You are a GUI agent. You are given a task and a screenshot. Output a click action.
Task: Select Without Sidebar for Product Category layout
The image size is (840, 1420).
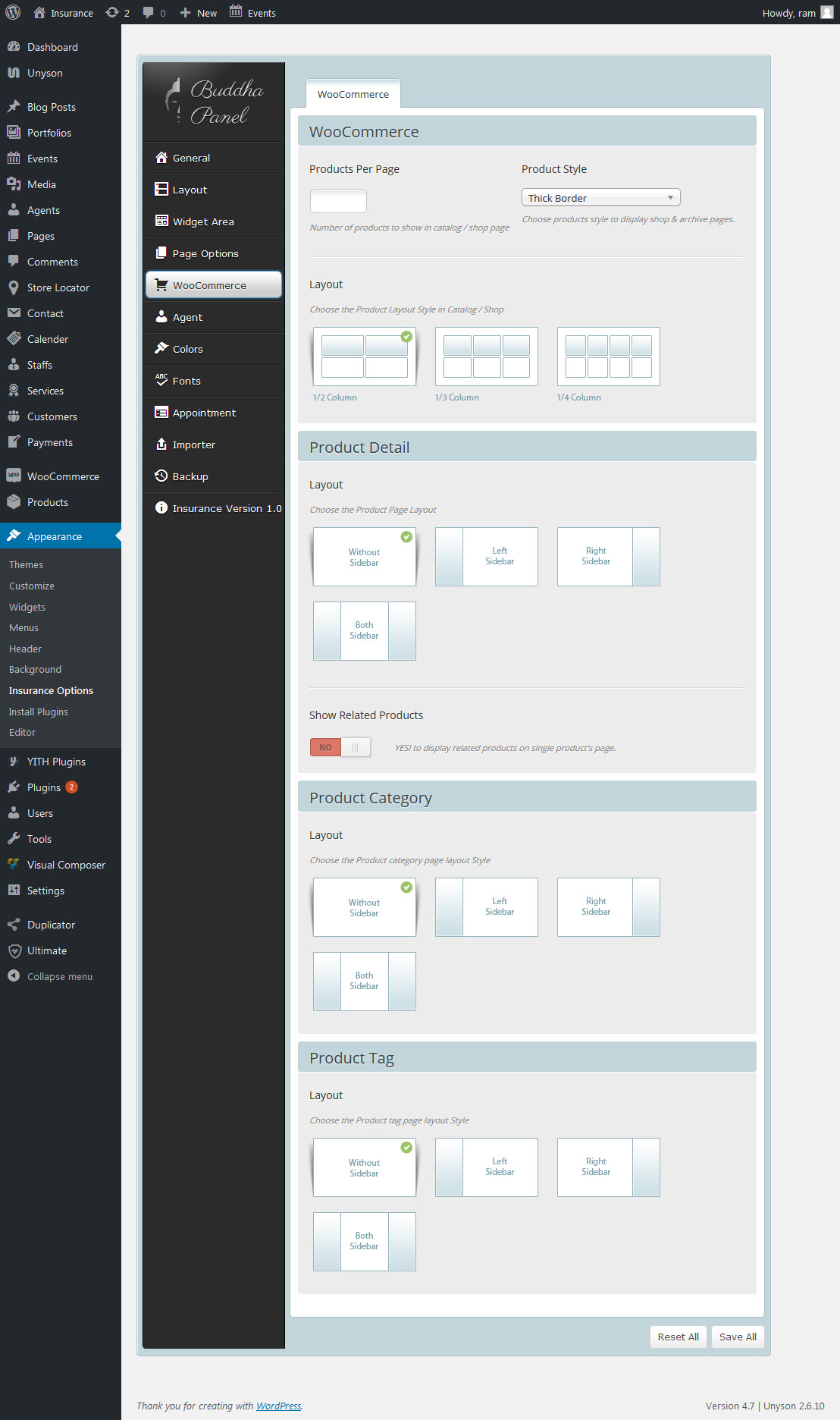coord(365,907)
